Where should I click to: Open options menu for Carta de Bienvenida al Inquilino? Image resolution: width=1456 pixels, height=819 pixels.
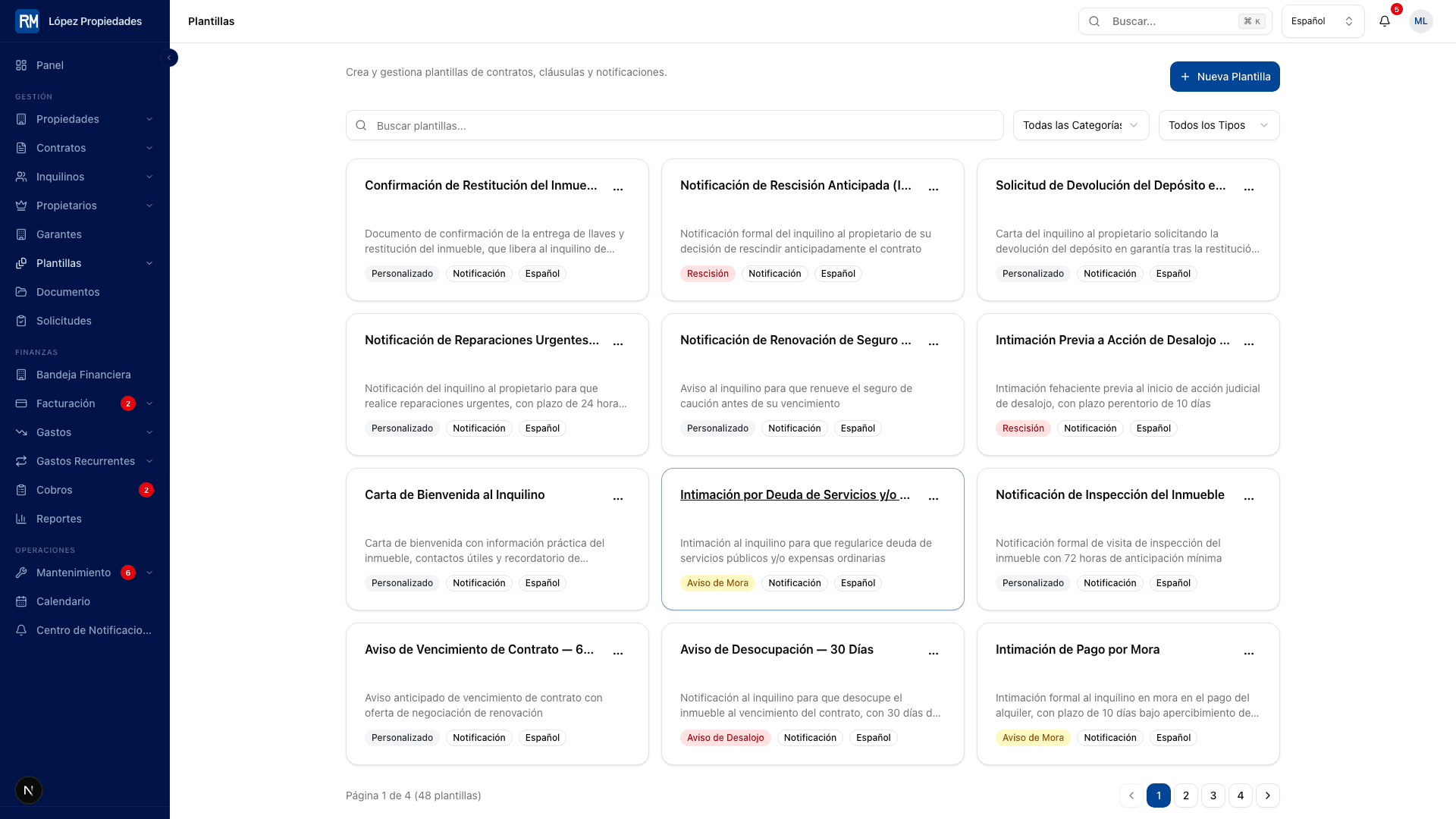click(x=618, y=498)
